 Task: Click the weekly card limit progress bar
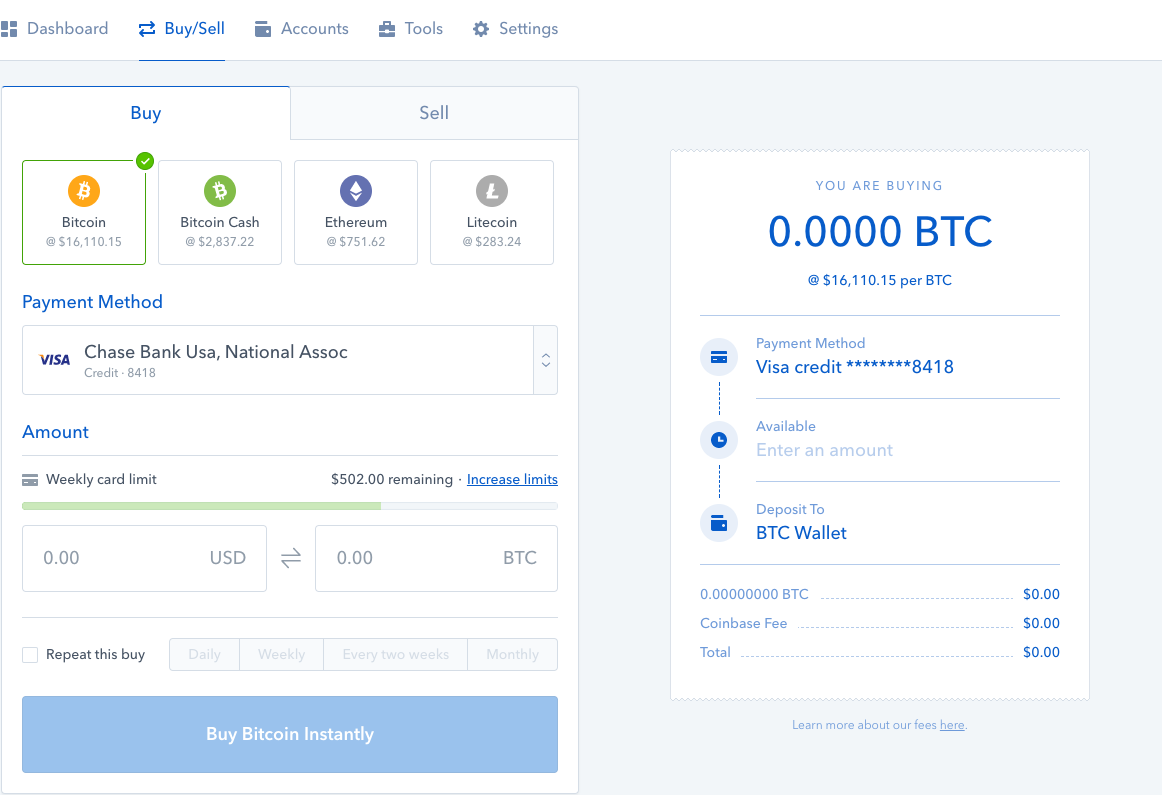(290, 506)
